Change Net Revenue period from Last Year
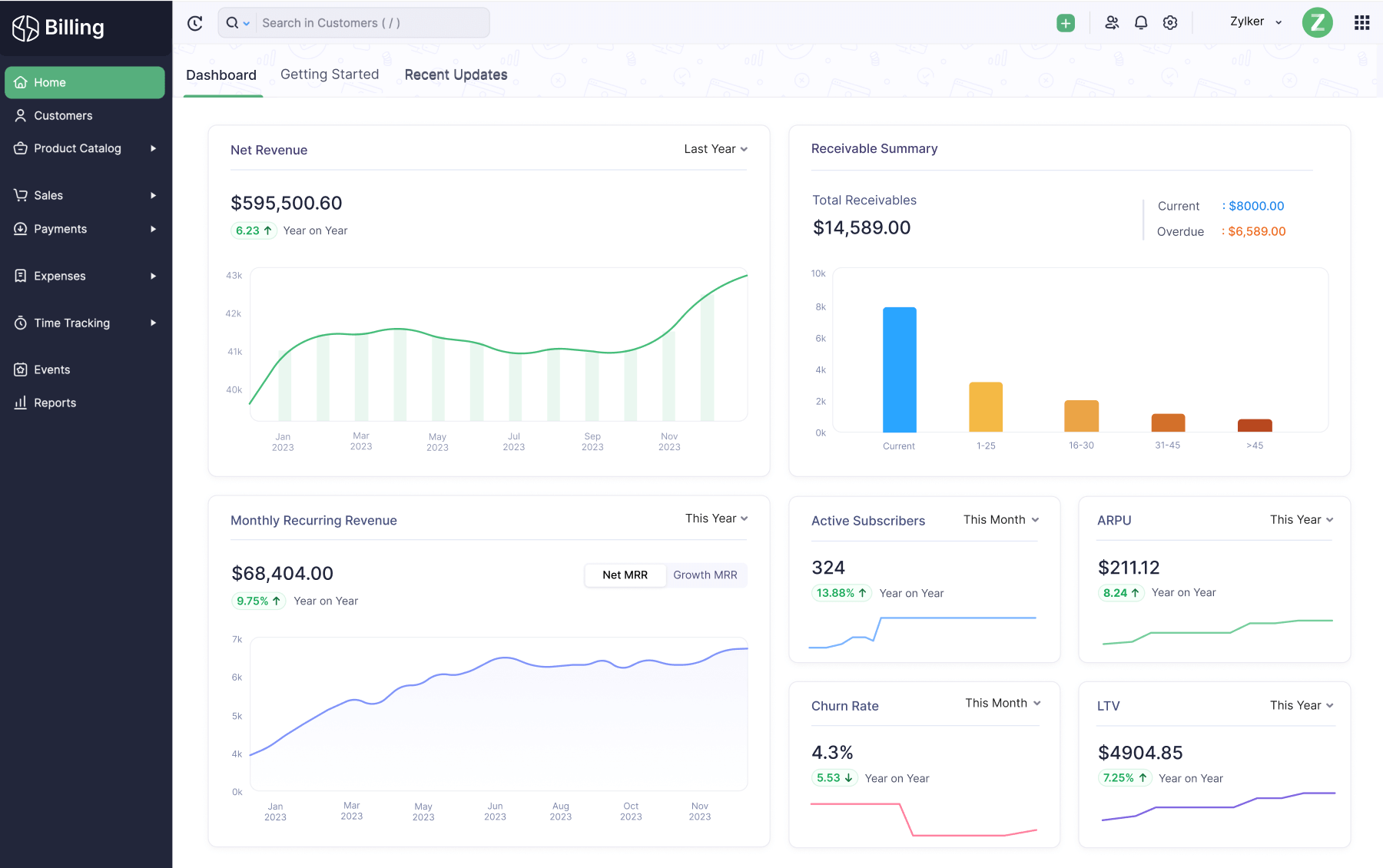 point(714,149)
